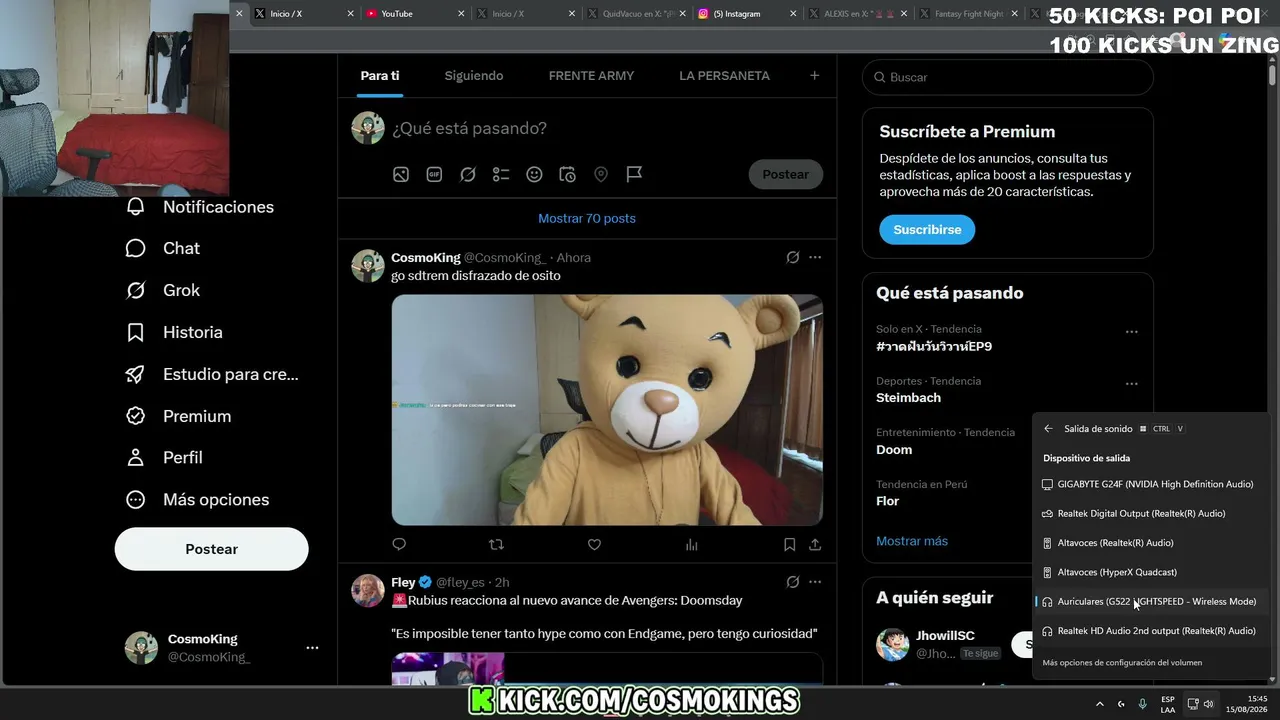
Task: Open Más opciones de configuración del volumen
Action: pos(1122,662)
